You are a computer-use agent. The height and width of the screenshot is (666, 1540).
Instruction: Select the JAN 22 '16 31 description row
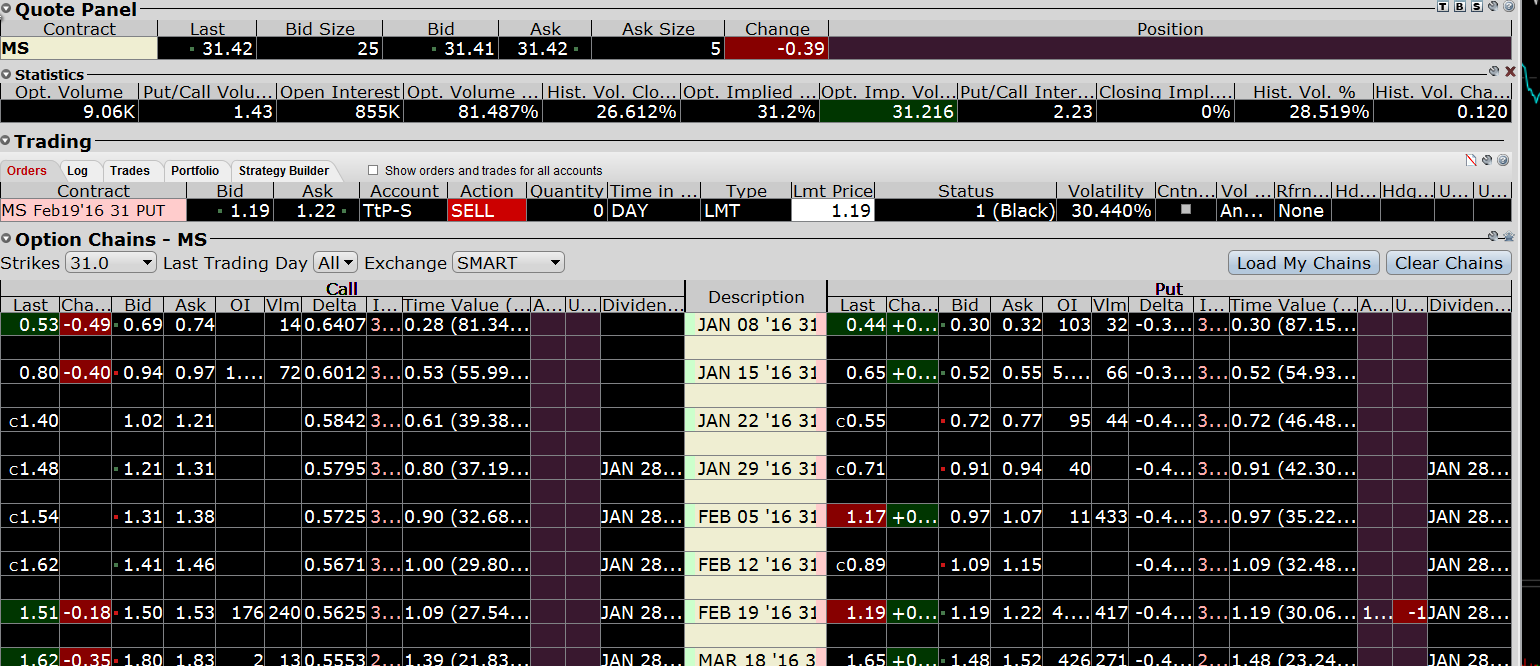(x=756, y=421)
